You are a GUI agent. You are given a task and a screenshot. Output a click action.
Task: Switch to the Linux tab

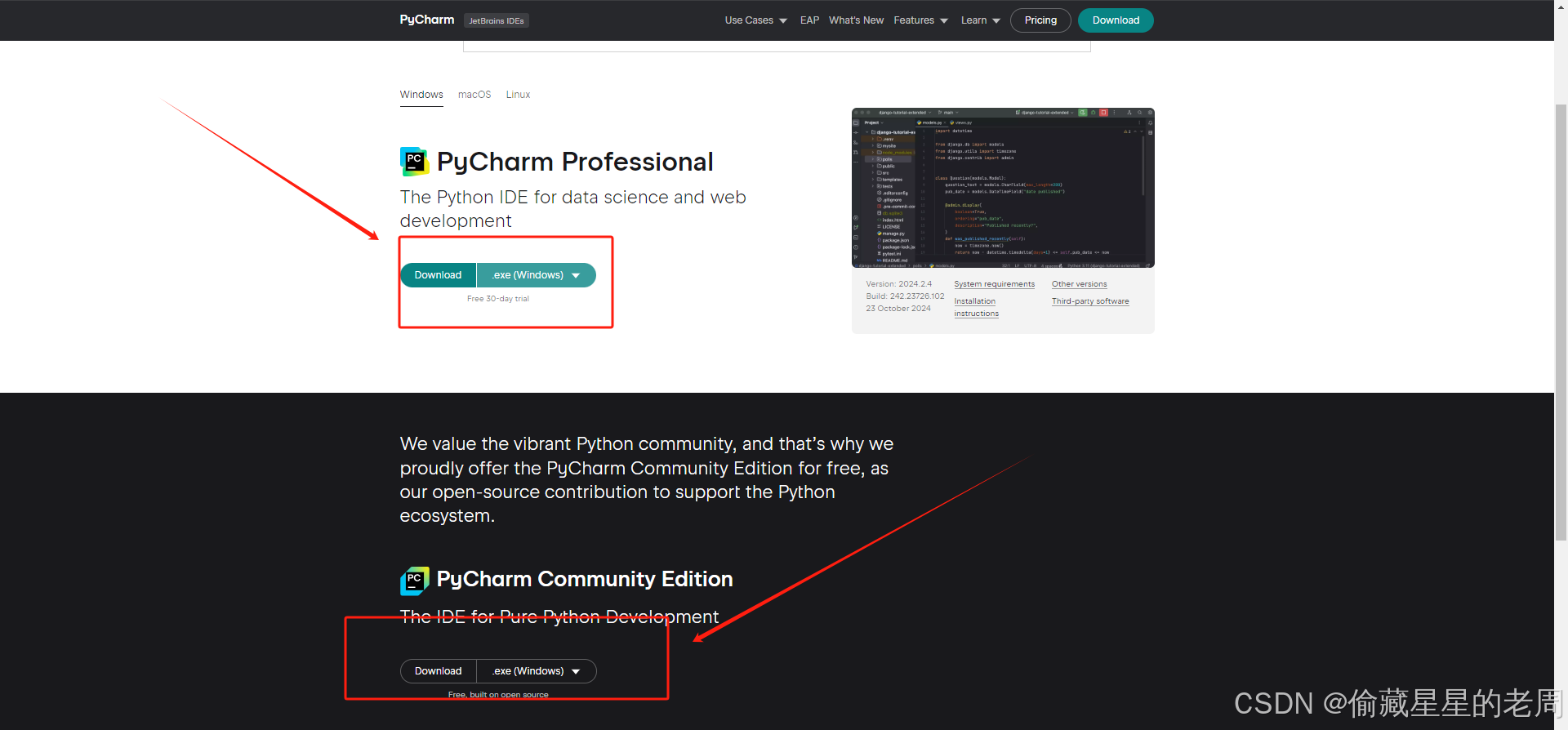518,95
